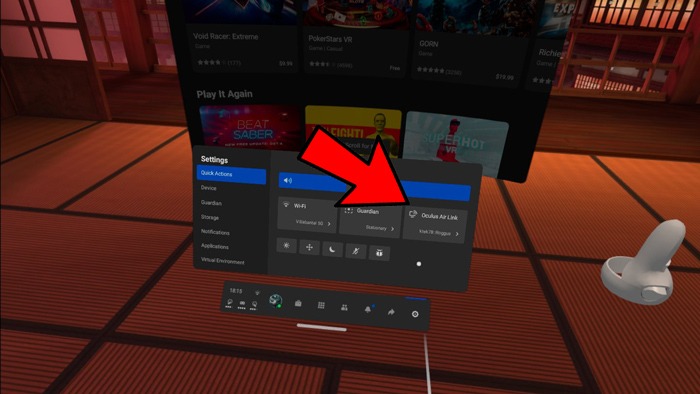Screen dimensions: 700x394
Task: Open the Oculus Air Link tile
Action: (435, 225)
